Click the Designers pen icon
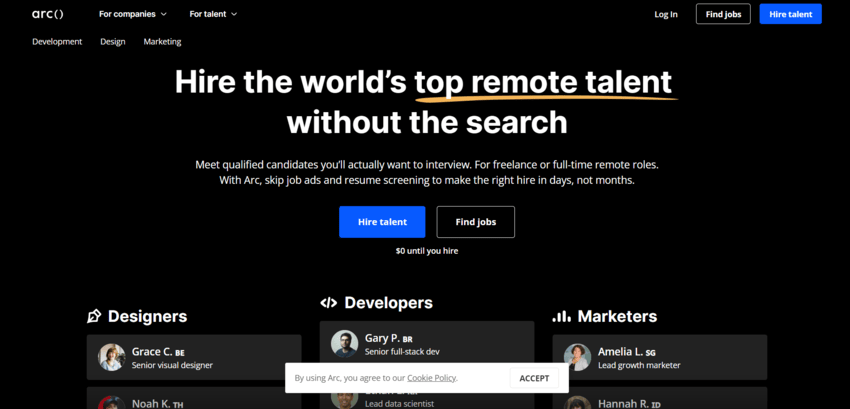Image resolution: width=850 pixels, height=409 pixels. tap(94, 316)
